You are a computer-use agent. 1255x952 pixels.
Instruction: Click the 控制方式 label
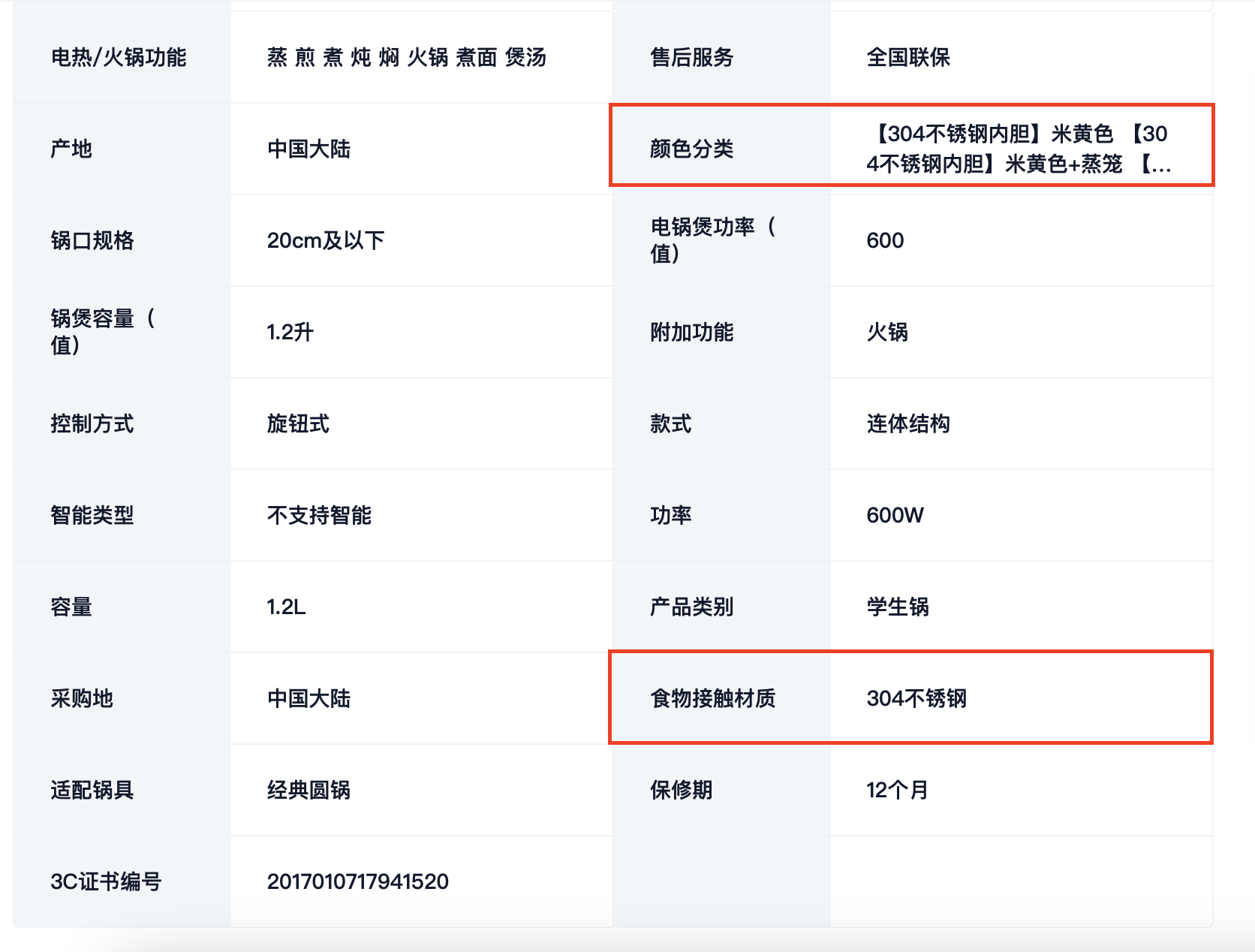(92, 423)
